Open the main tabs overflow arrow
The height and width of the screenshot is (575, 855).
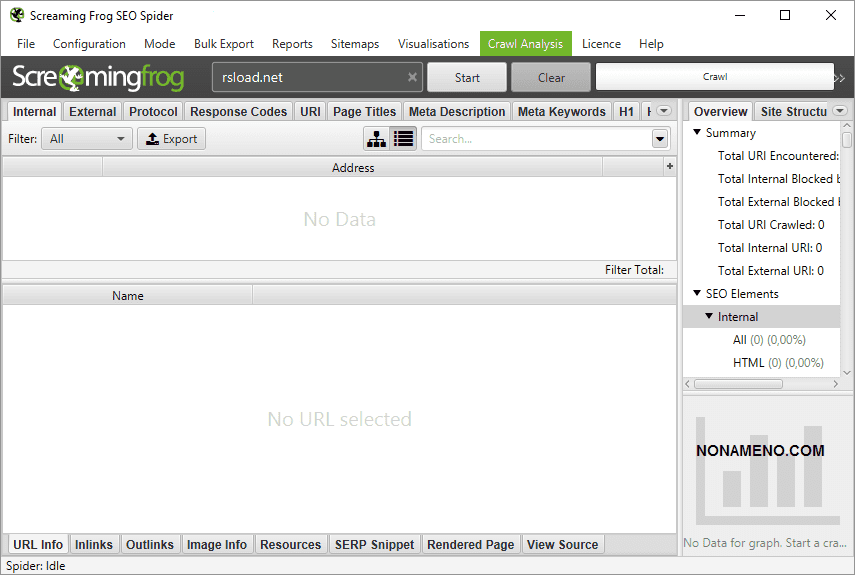(x=664, y=111)
